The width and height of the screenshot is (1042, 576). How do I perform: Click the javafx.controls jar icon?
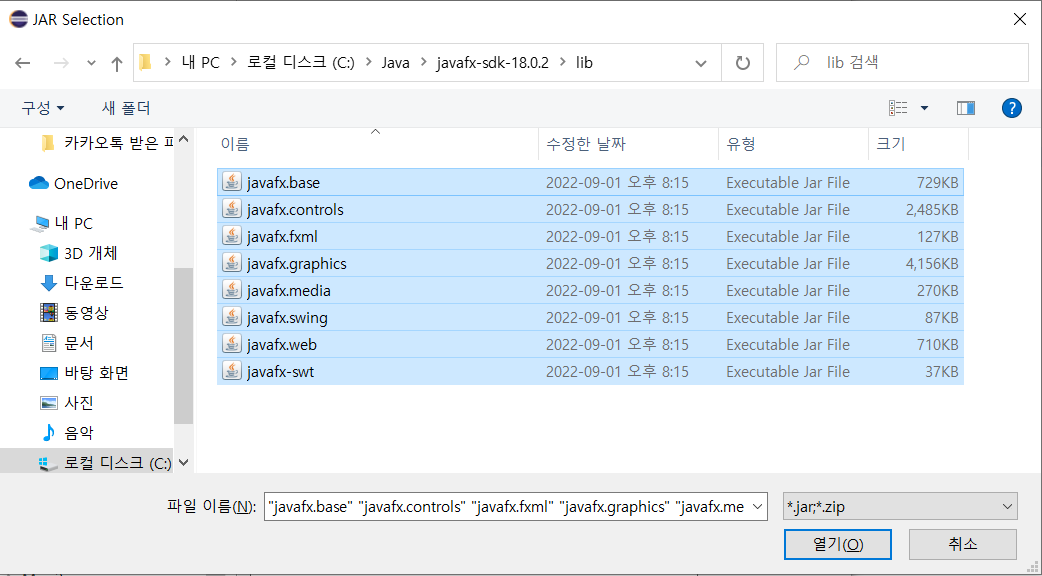231,209
